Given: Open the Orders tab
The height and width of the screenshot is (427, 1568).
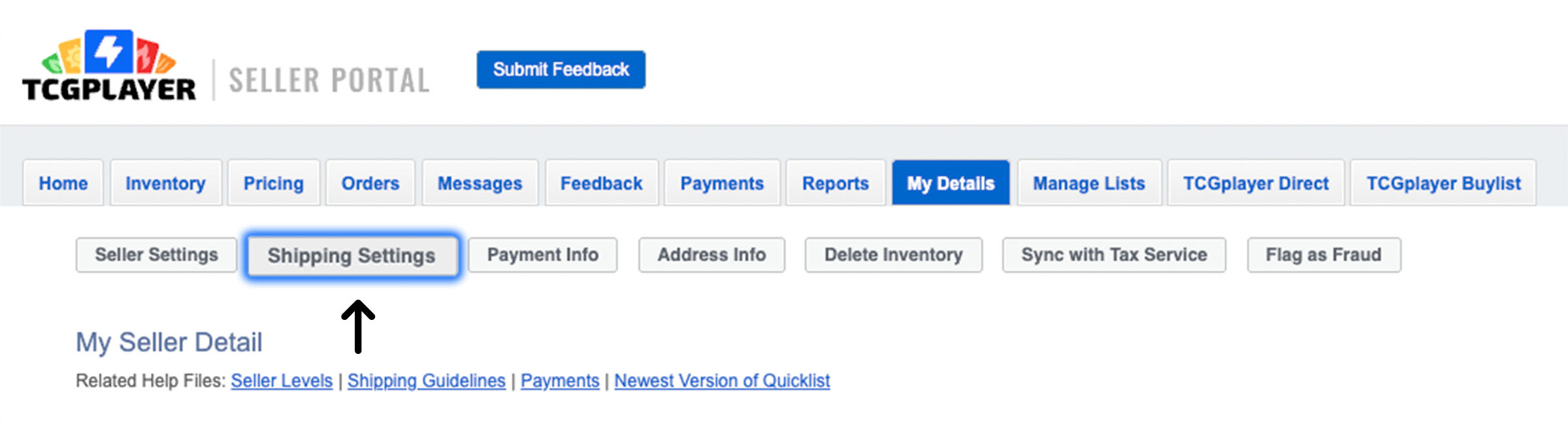Looking at the screenshot, I should [370, 183].
